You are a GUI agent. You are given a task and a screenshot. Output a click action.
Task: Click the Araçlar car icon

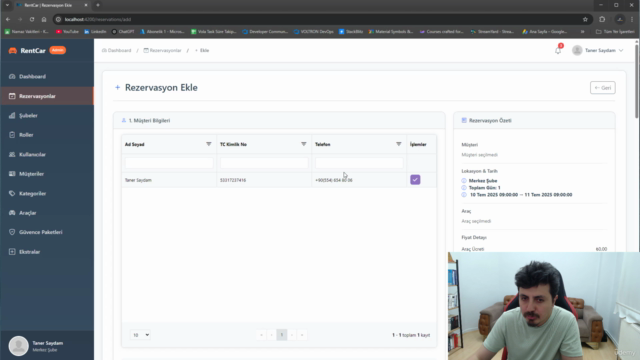click(x=12, y=213)
